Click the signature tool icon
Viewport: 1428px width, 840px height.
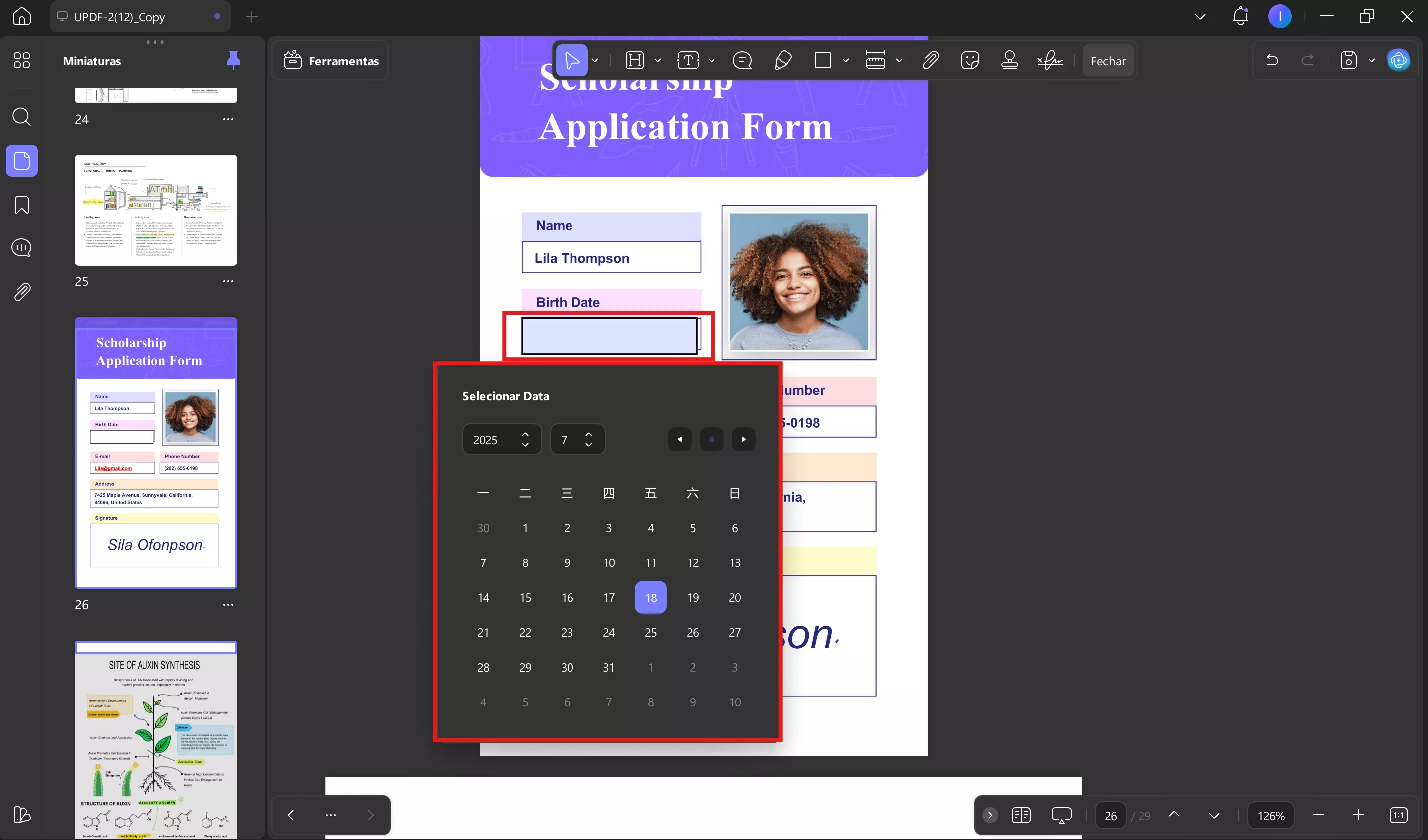(x=1049, y=60)
